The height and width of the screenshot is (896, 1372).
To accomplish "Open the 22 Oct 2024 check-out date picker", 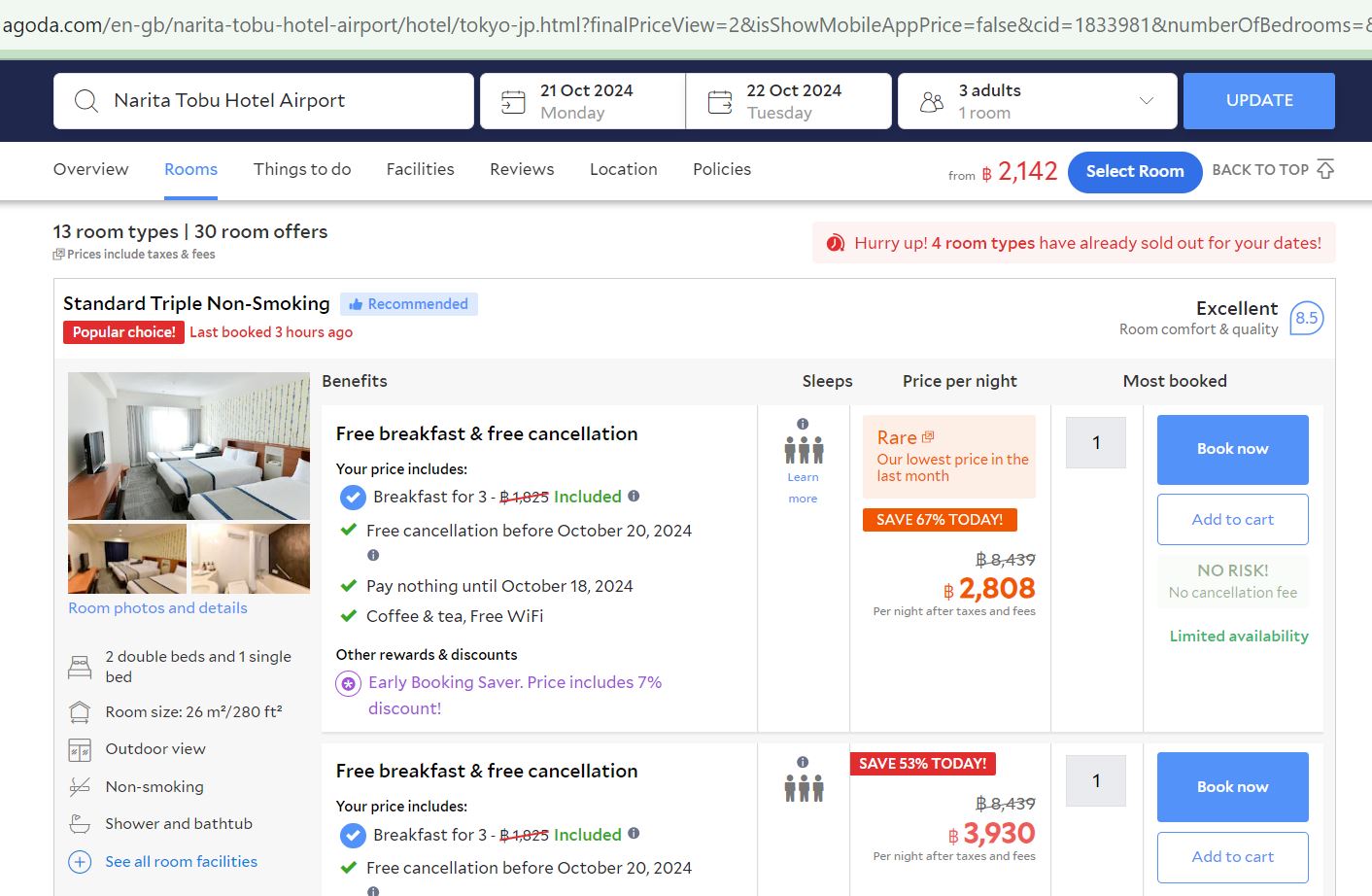I will 789,101.
